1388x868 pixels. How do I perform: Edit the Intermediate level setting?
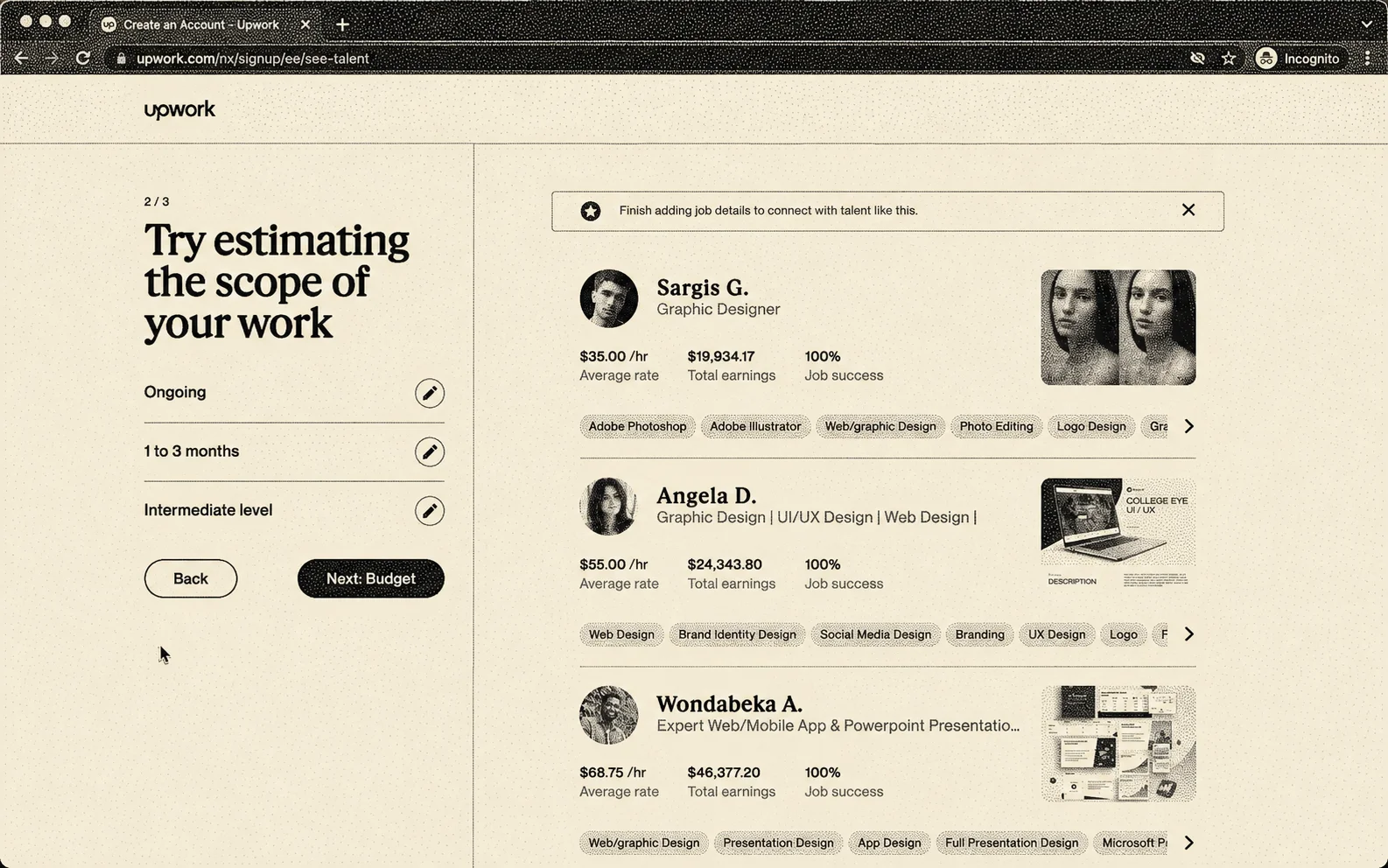point(429,511)
